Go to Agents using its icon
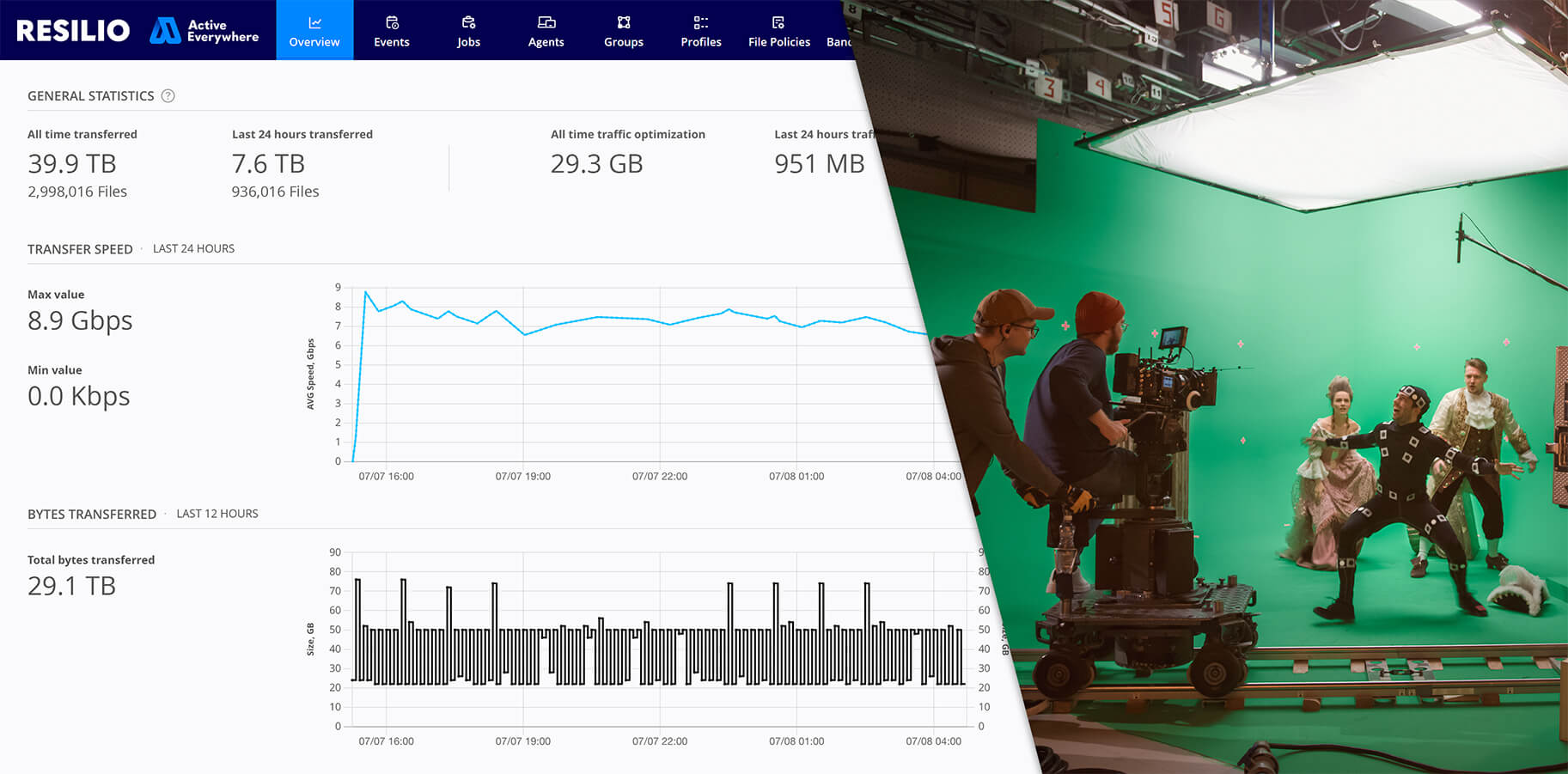 coord(546,22)
